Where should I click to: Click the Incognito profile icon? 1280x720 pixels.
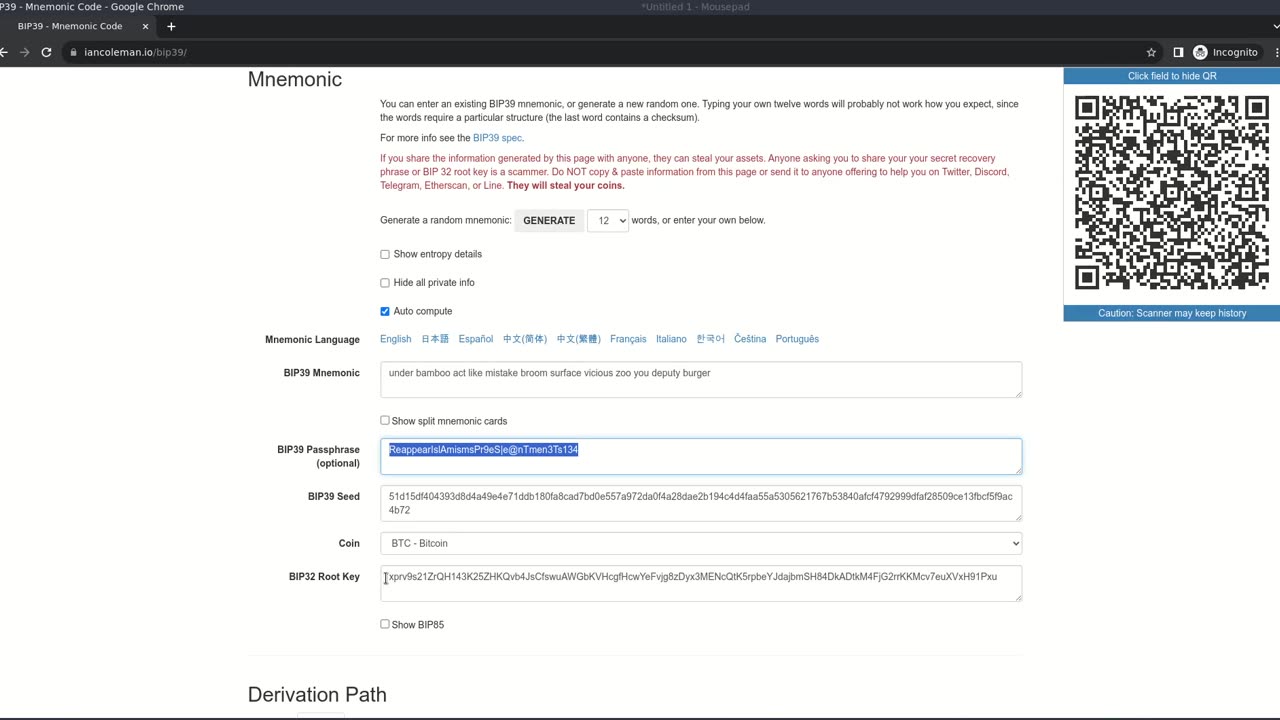pos(1226,52)
